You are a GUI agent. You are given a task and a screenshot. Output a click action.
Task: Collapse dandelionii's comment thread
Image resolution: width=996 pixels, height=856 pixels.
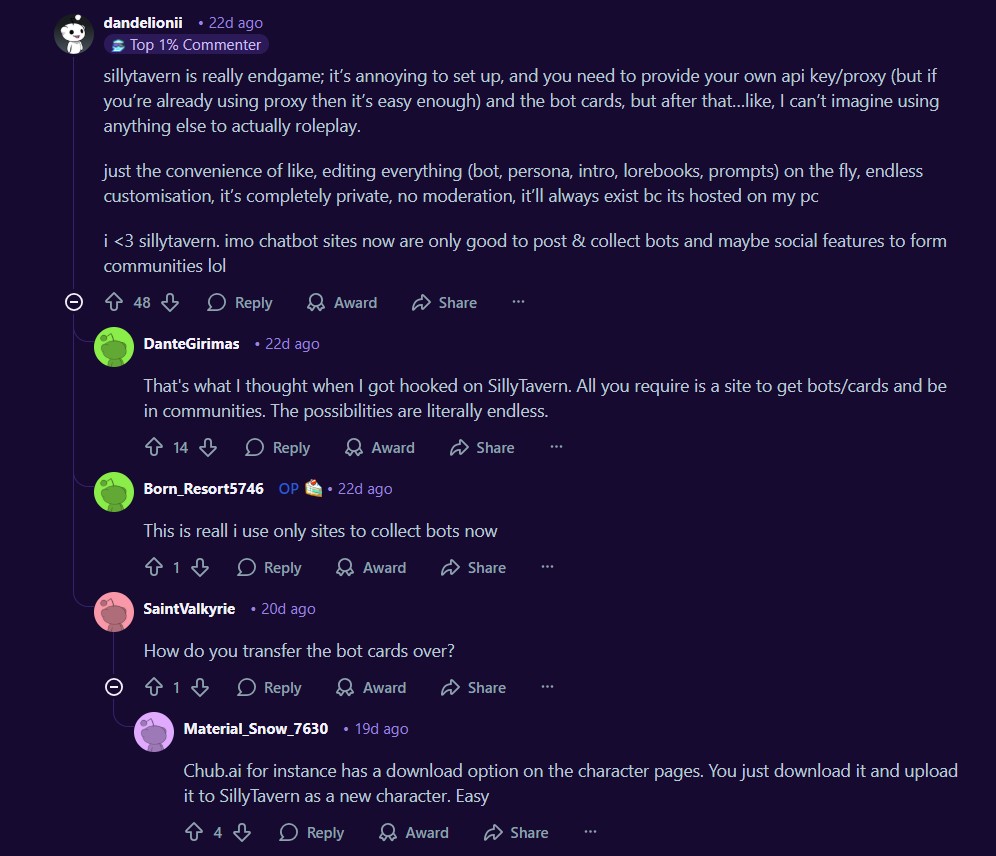[73, 302]
